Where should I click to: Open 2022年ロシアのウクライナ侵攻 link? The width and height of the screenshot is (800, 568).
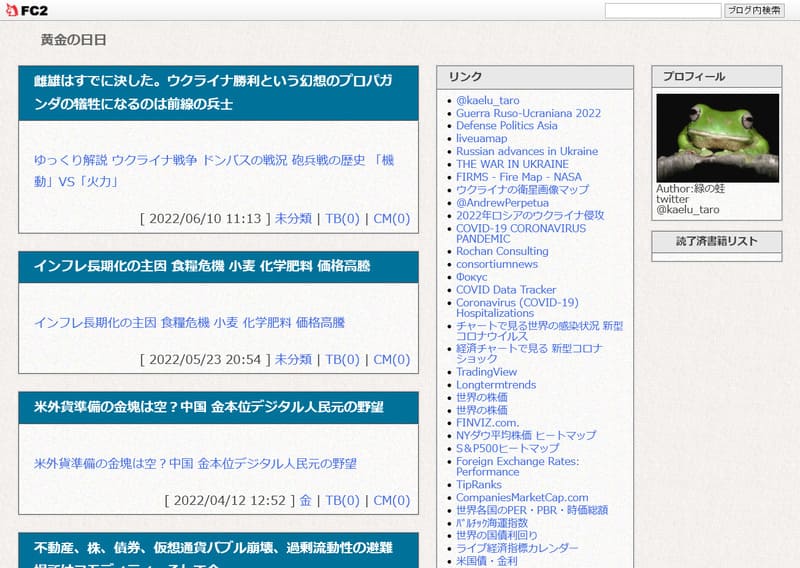click(x=530, y=215)
